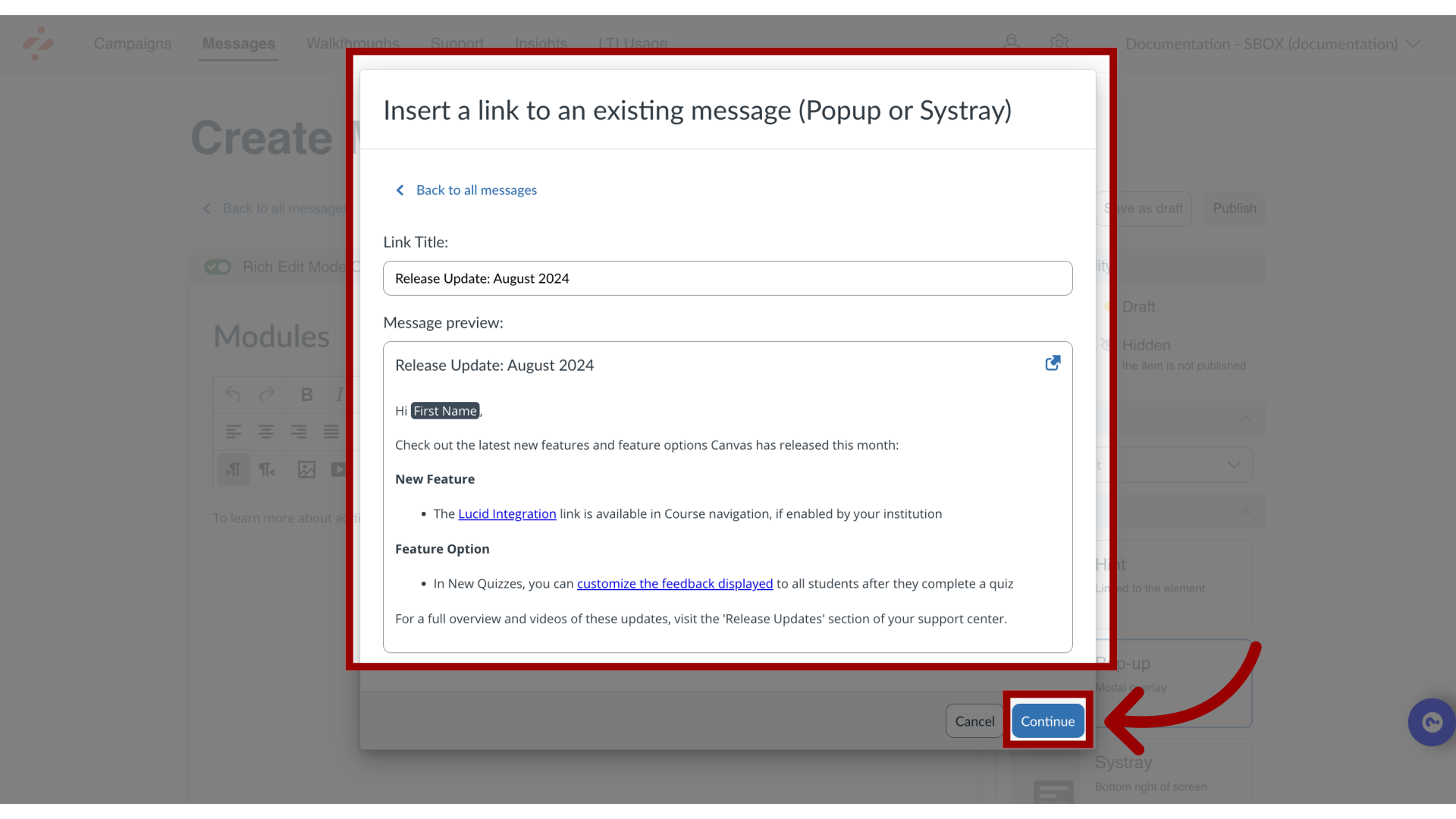The width and height of the screenshot is (1456, 819).
Task: Toggle the Rich Edit Mode switch
Action: (218, 266)
